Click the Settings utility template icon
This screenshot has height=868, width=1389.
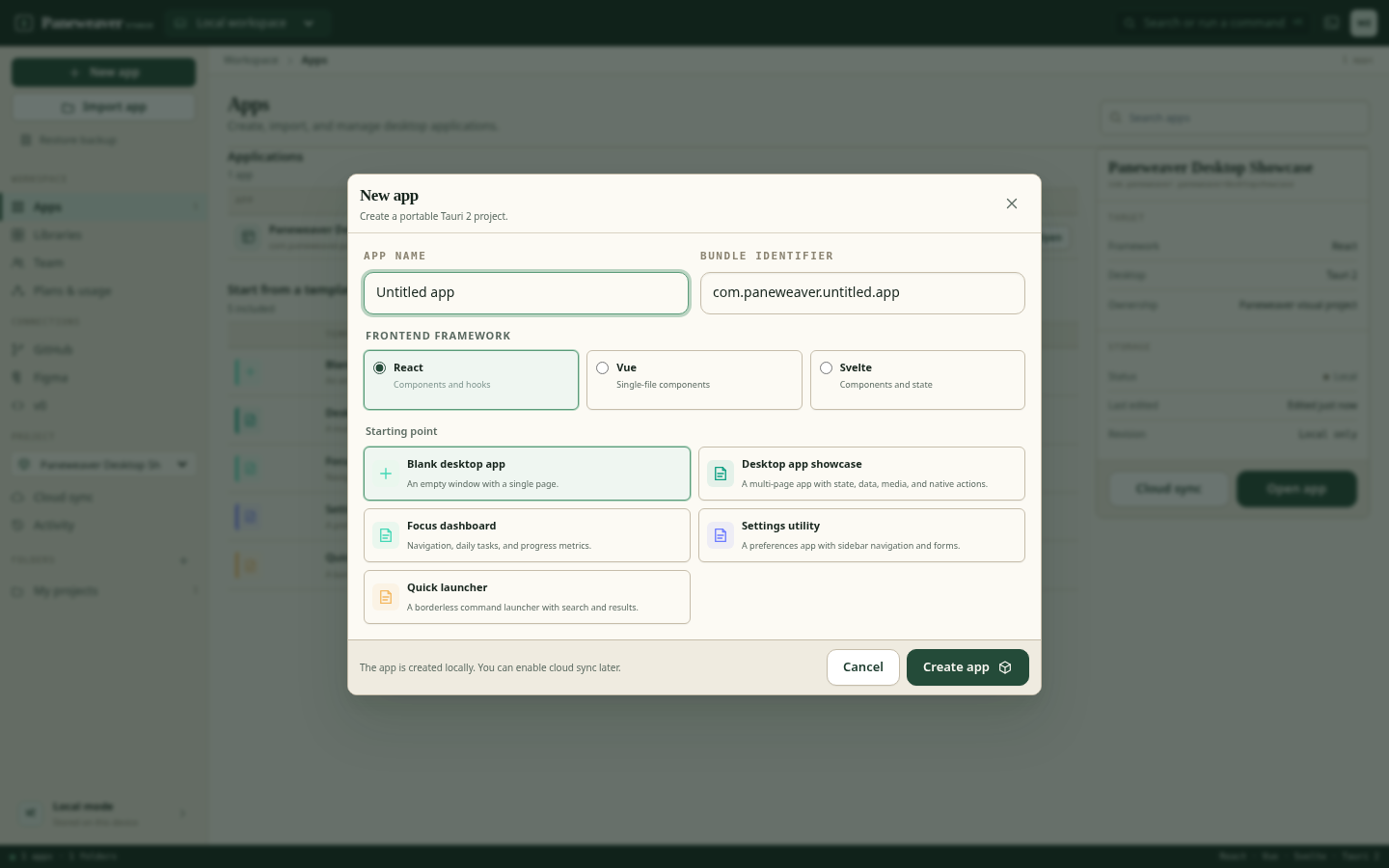721,535
